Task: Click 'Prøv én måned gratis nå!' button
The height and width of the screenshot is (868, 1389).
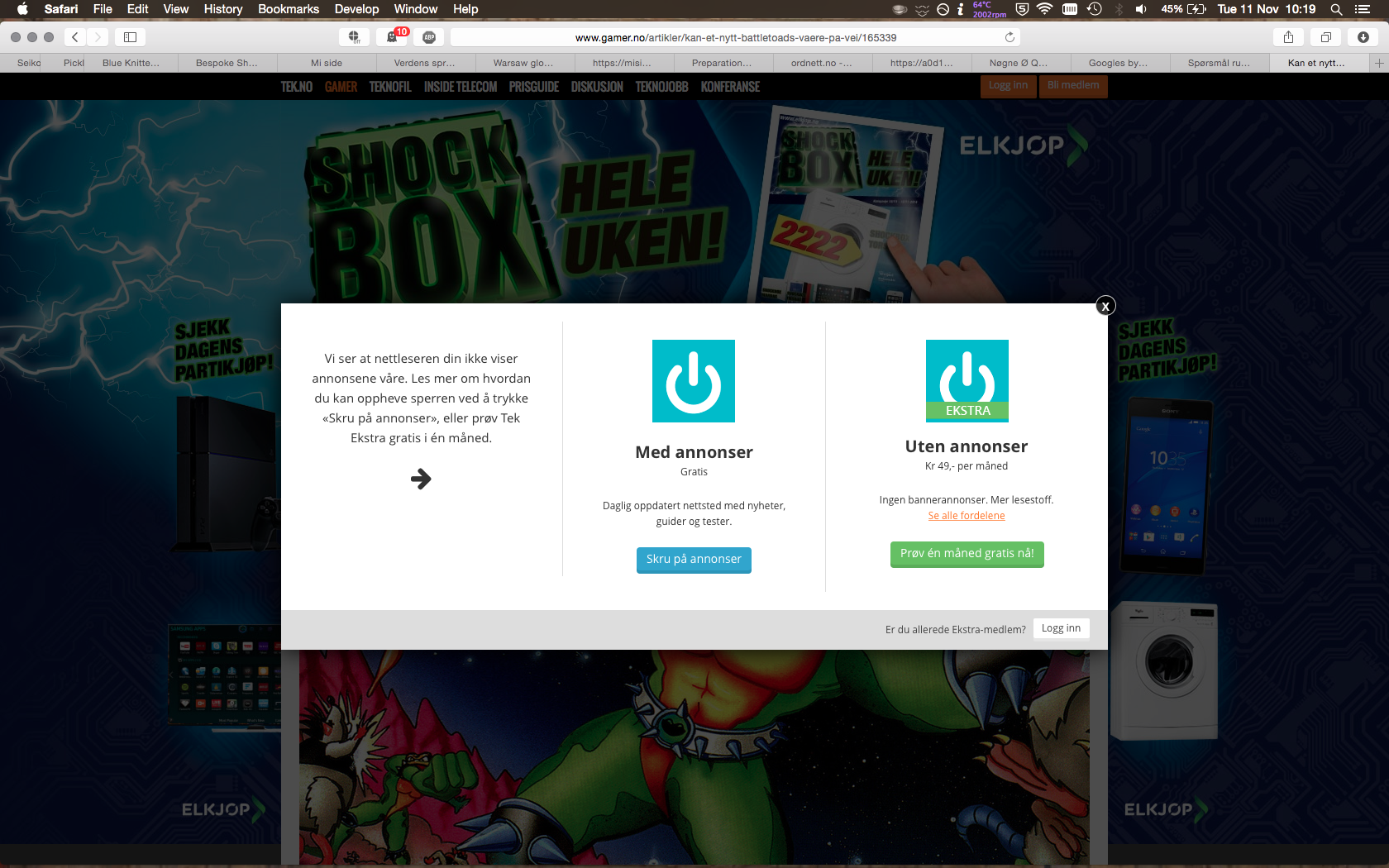Action: click(x=967, y=554)
